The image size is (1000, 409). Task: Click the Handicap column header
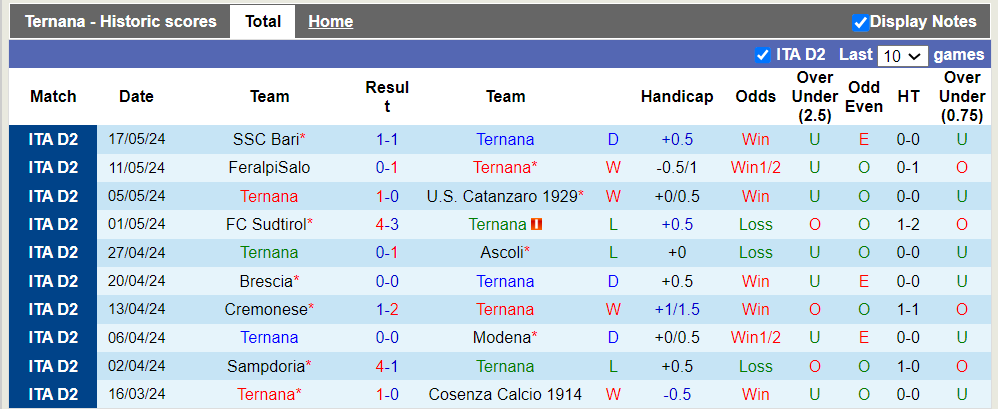coord(677,97)
